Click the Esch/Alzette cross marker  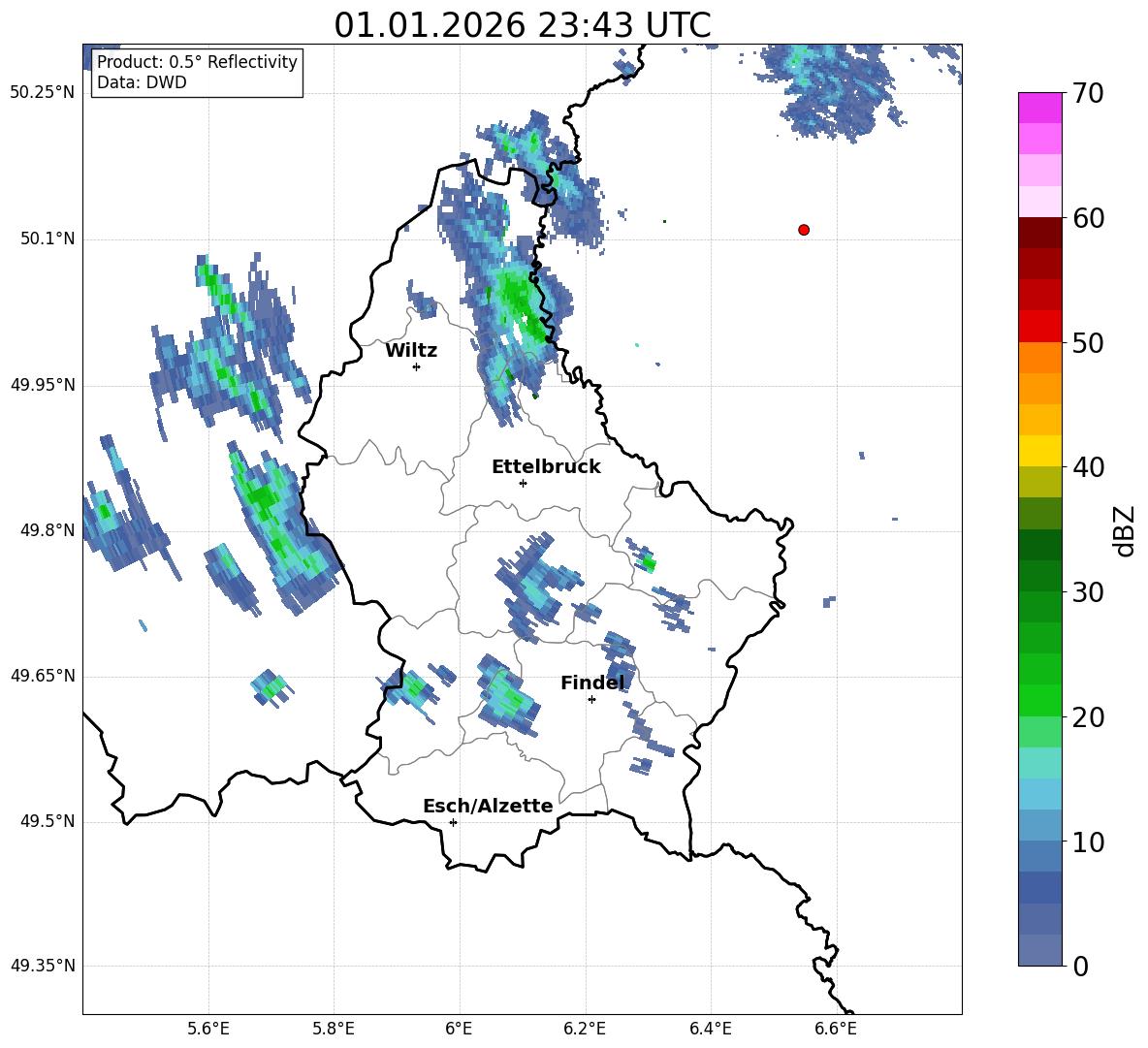pyautogui.click(x=453, y=822)
